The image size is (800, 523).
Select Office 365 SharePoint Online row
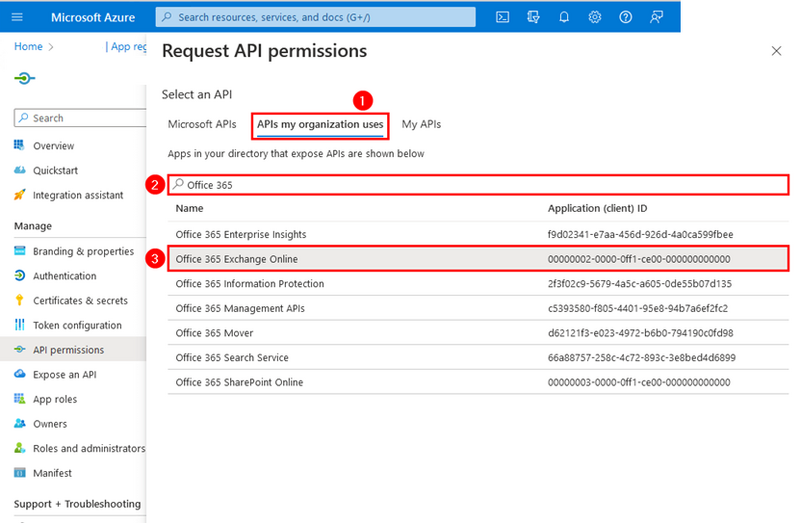[478, 382]
